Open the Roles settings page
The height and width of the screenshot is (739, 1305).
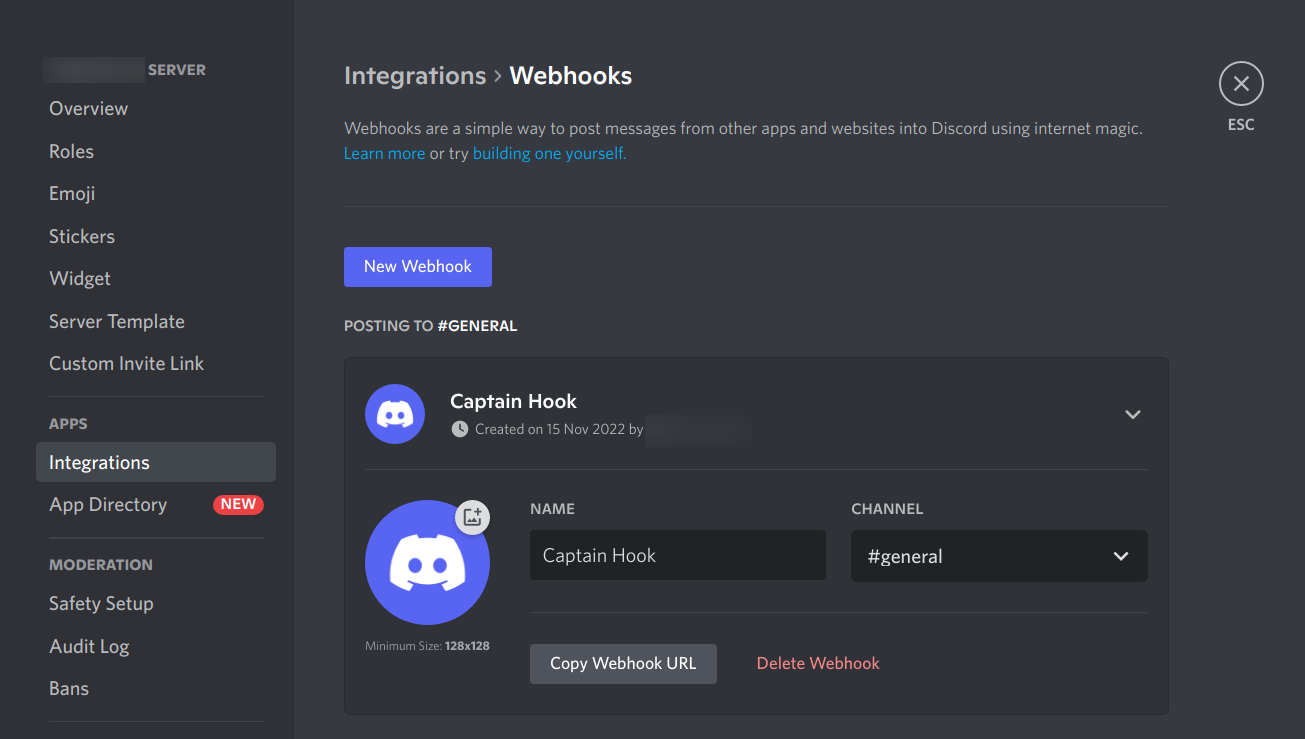coord(71,150)
